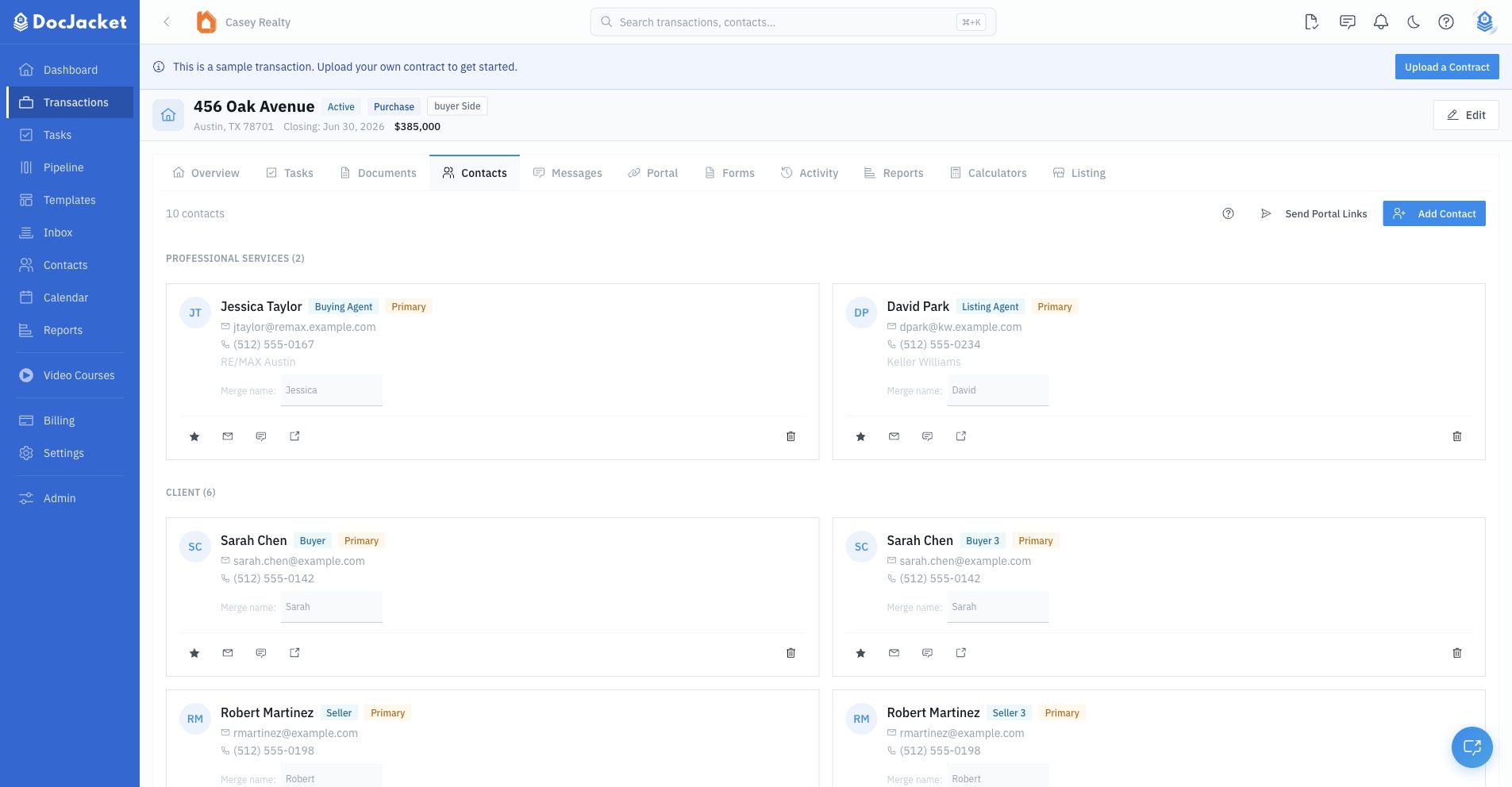Click the message icon on David Park's card
Viewport: 1512px width, 787px height.
click(x=927, y=436)
